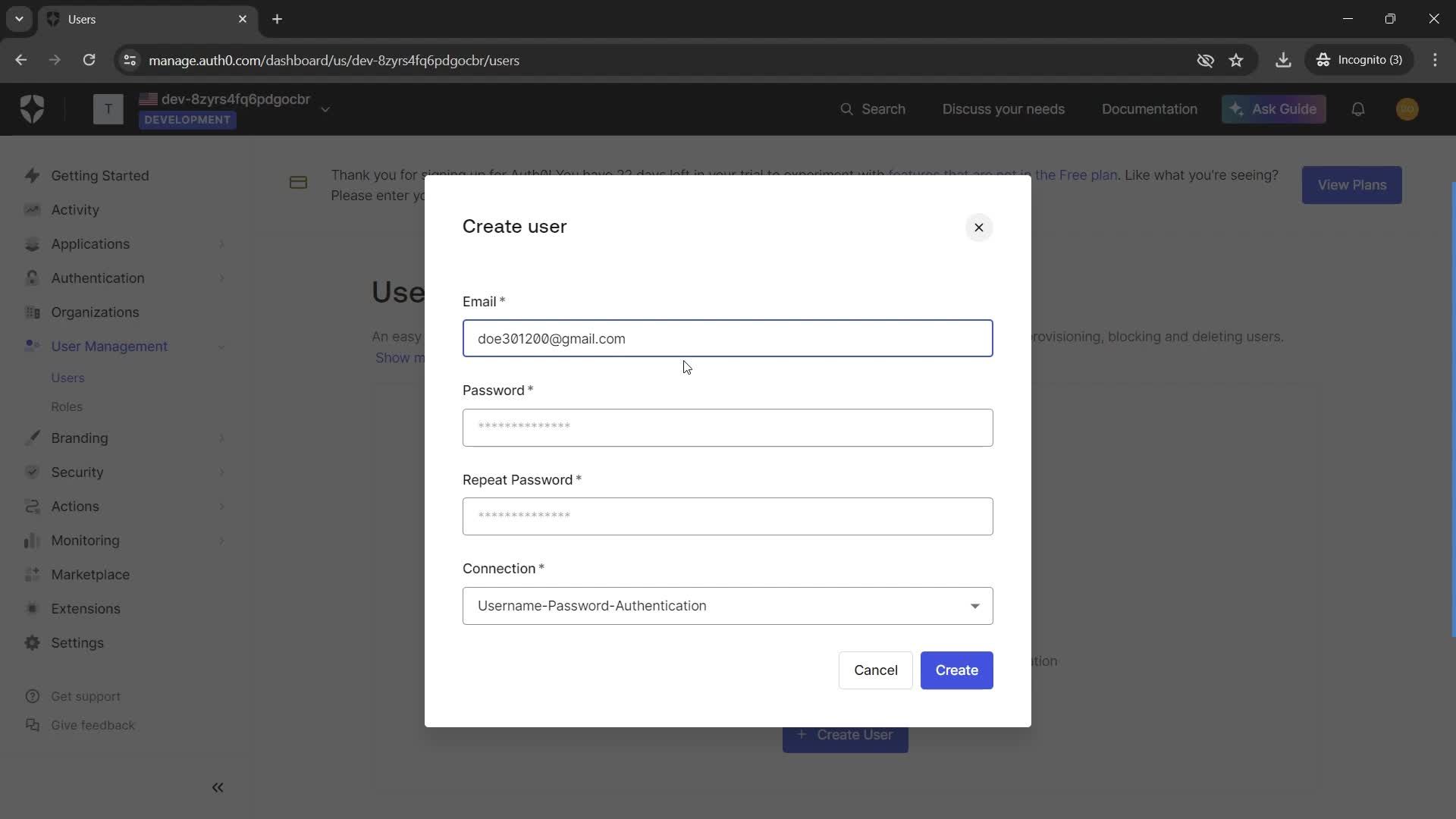Click the Actions flow icon

pyautogui.click(x=32, y=507)
